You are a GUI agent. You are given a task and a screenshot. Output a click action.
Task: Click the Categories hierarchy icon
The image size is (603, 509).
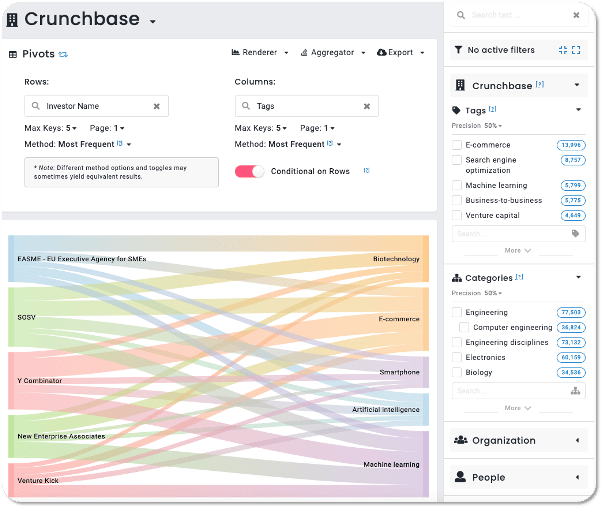[x=457, y=278]
